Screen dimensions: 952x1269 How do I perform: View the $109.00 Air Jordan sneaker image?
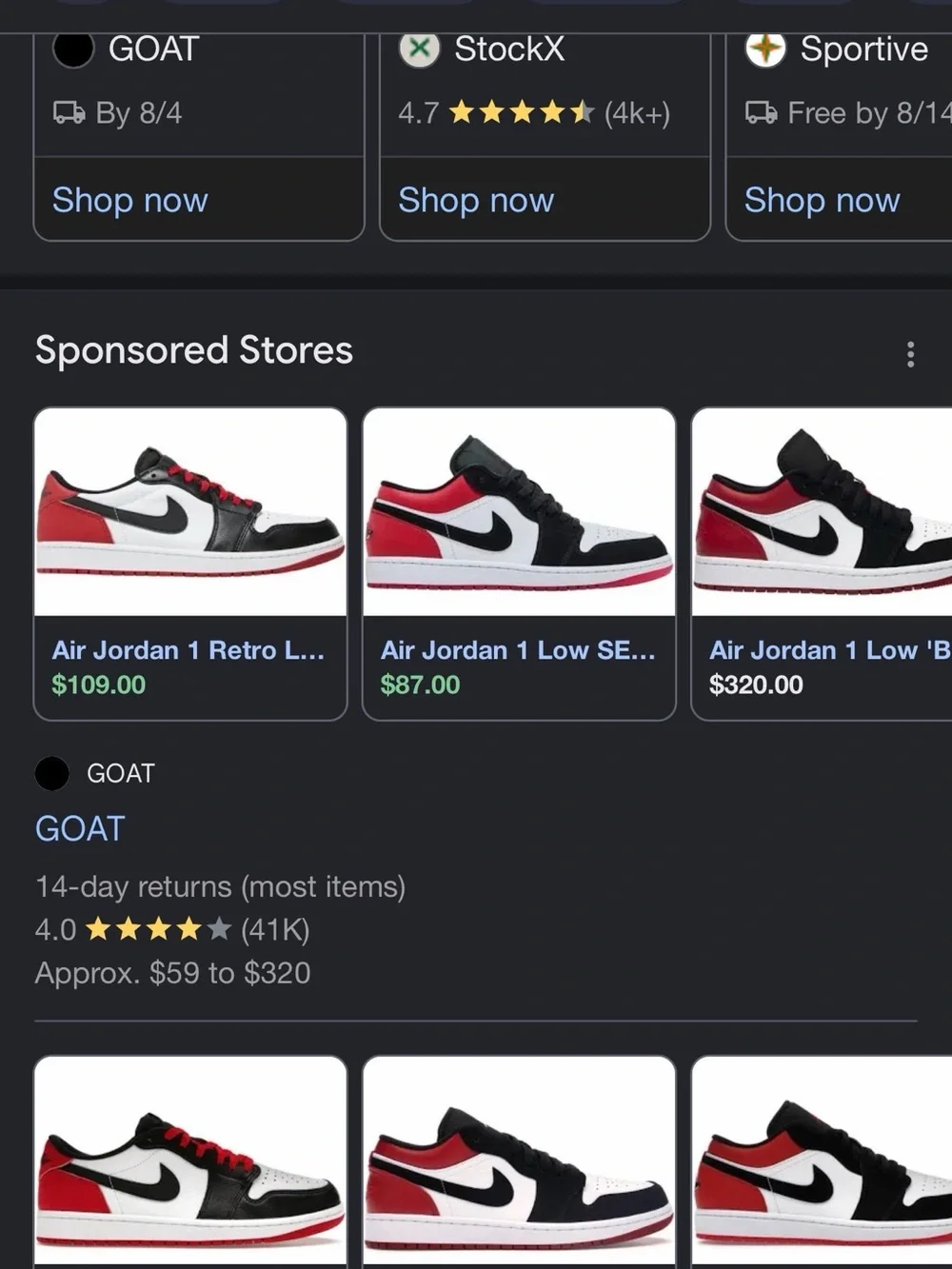[190, 512]
